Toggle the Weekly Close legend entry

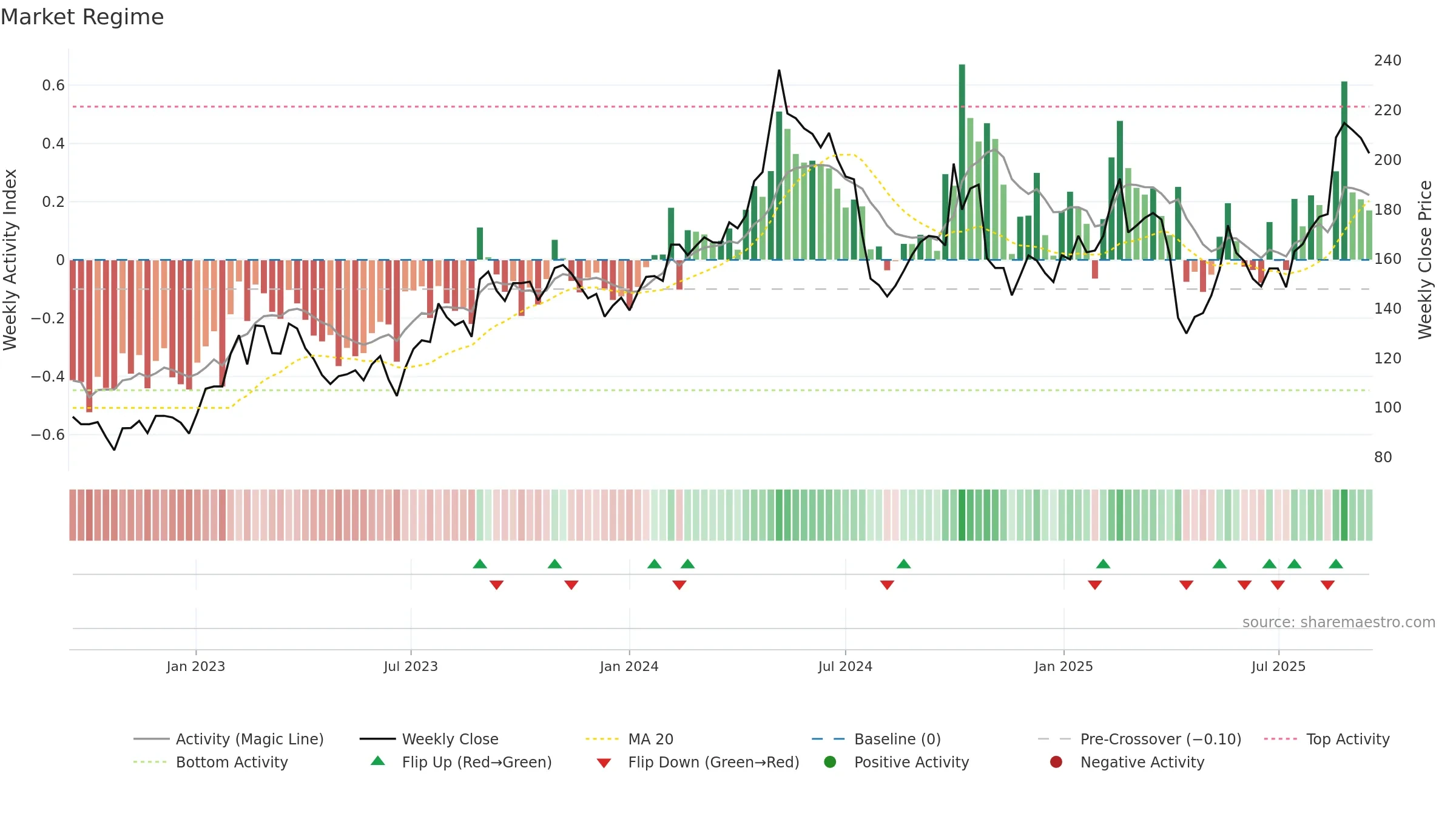point(429,739)
